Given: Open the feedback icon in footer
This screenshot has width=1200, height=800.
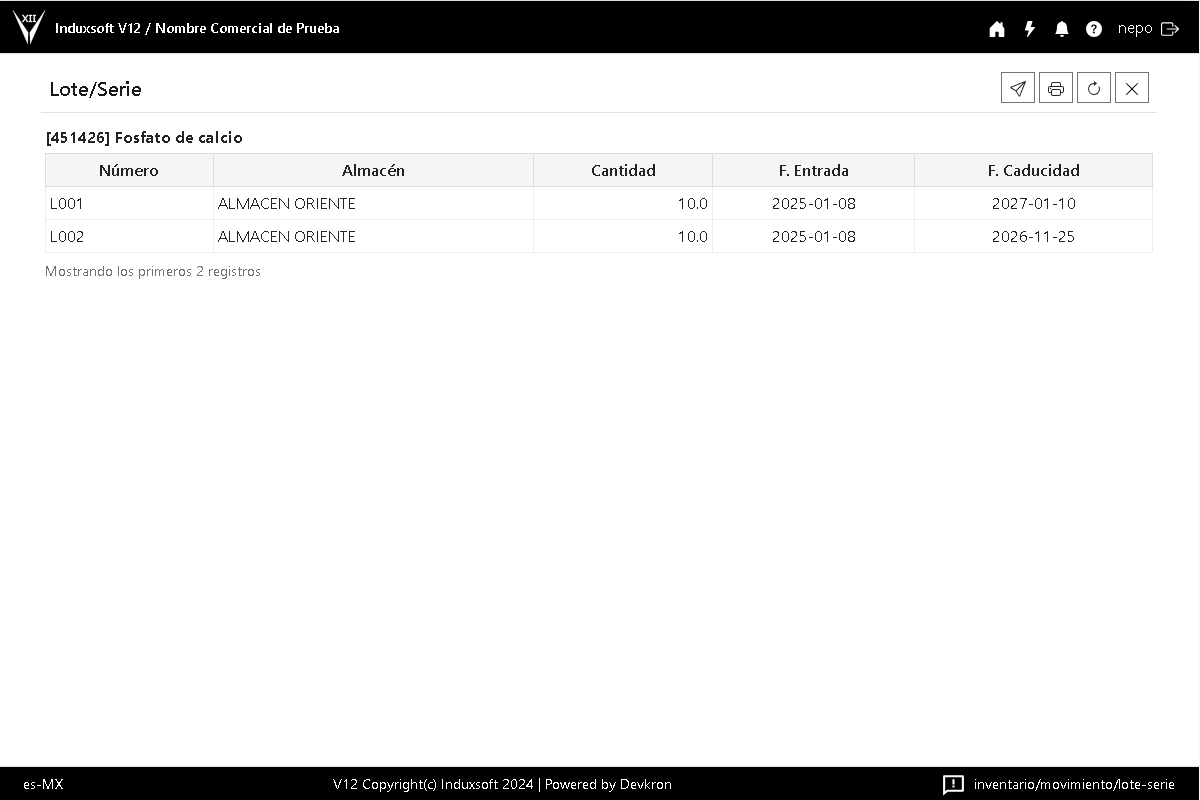Looking at the screenshot, I should (x=953, y=784).
